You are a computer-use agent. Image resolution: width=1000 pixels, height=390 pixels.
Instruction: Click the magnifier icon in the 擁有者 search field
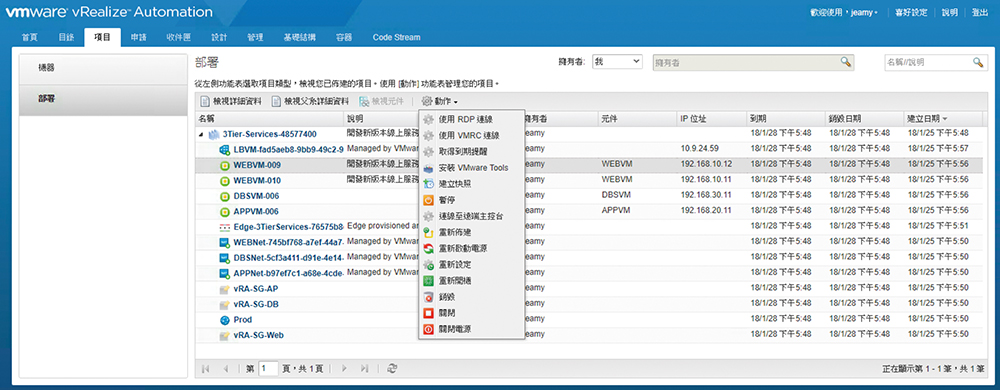pos(845,62)
